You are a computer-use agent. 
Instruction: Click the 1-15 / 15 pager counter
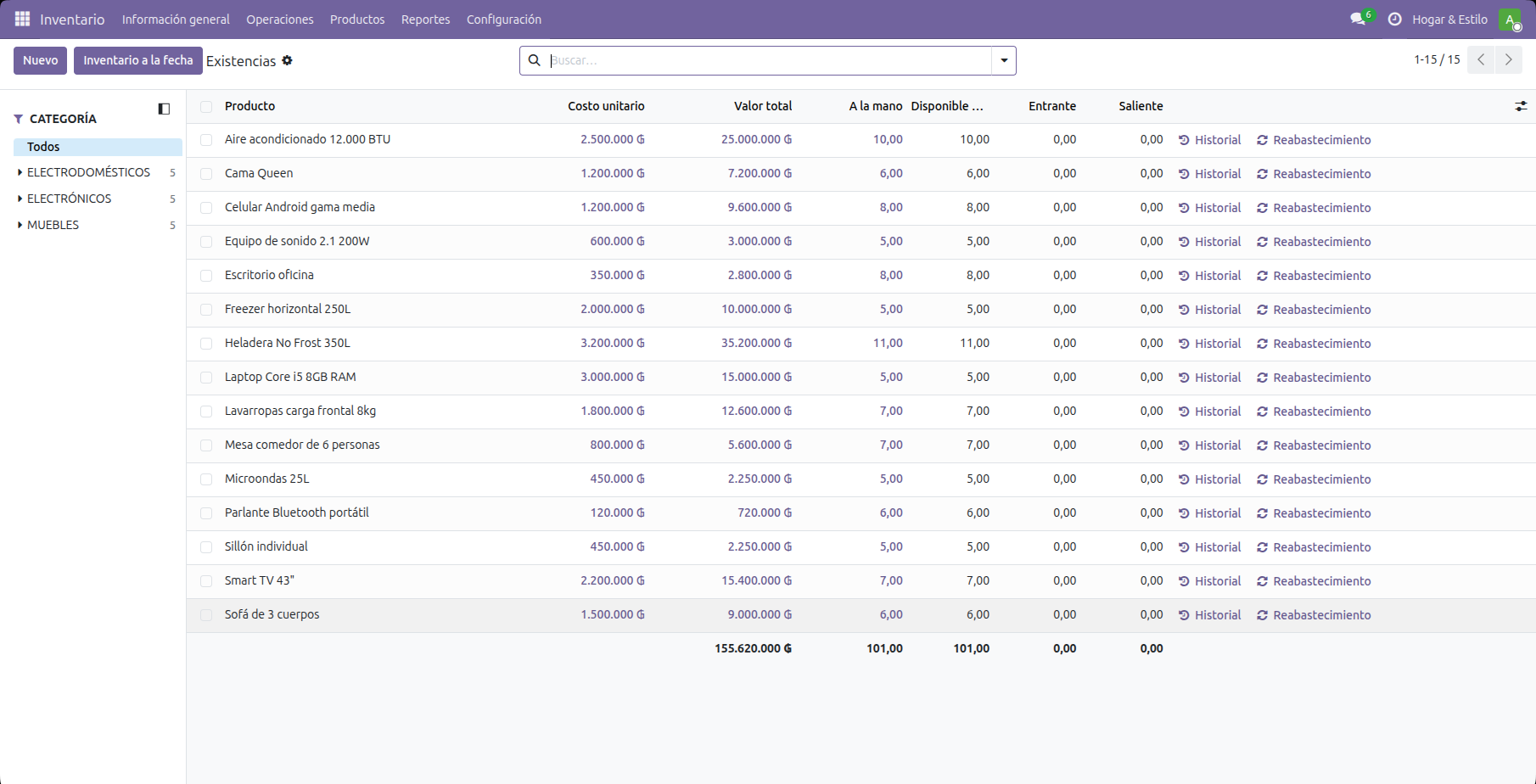(1437, 59)
